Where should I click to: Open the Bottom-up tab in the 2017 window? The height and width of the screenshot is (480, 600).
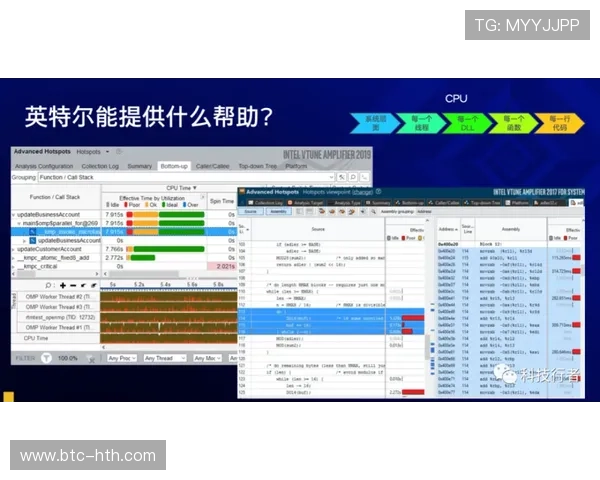(x=410, y=202)
